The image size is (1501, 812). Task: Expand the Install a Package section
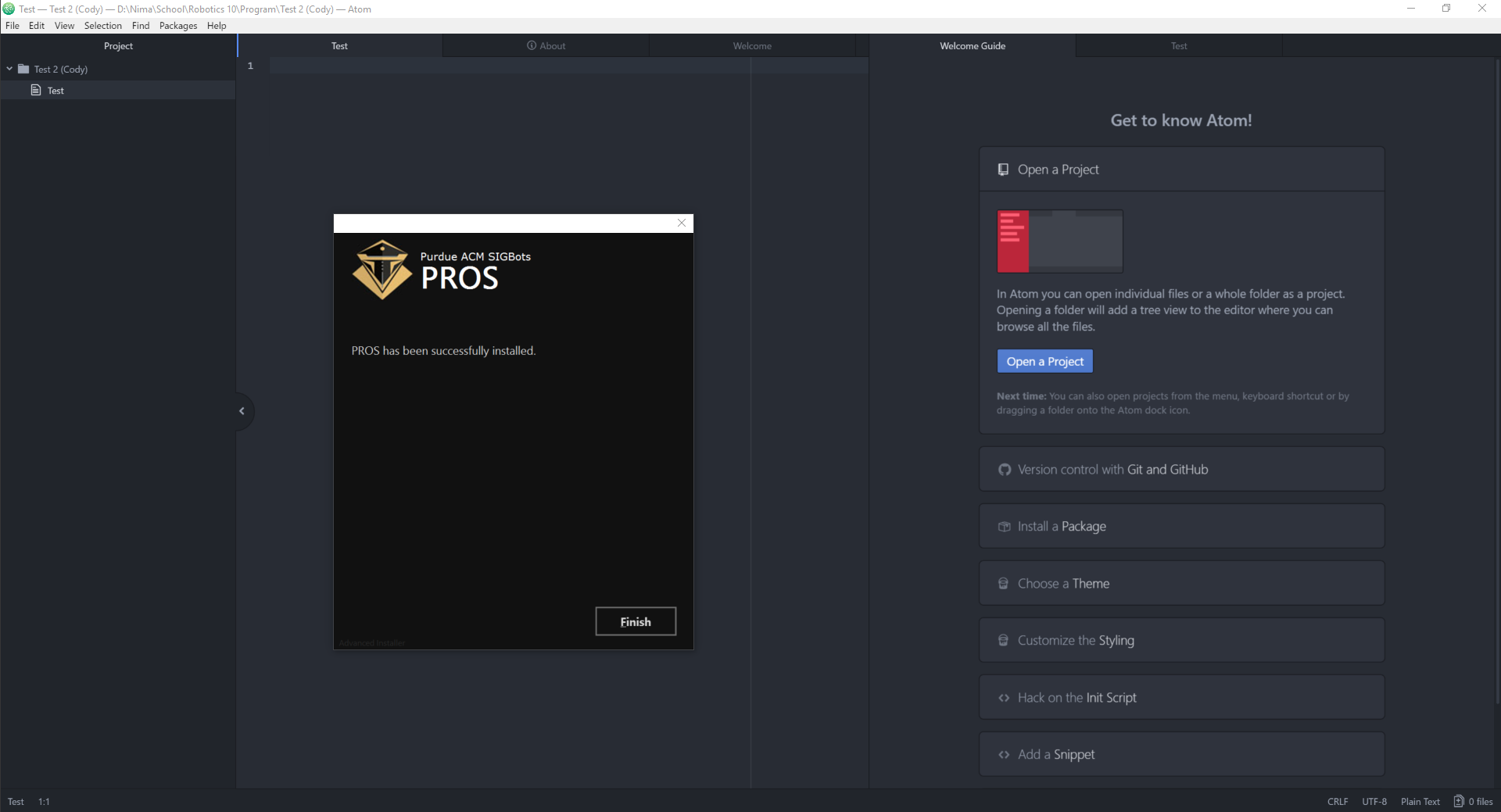1181,526
